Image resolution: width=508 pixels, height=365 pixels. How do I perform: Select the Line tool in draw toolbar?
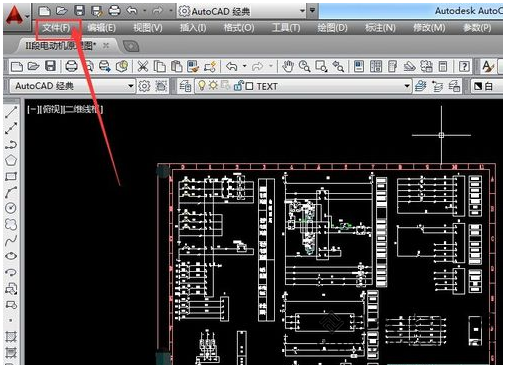pyautogui.click(x=11, y=112)
